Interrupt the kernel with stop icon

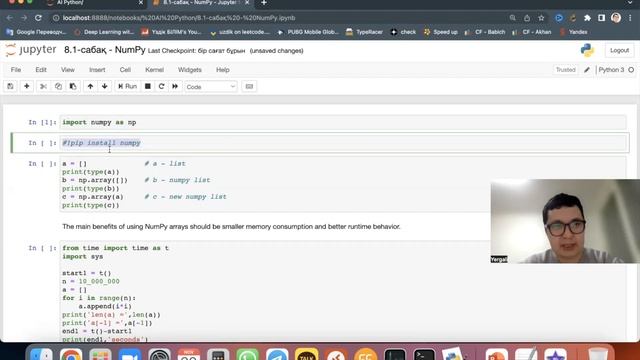click(x=148, y=87)
